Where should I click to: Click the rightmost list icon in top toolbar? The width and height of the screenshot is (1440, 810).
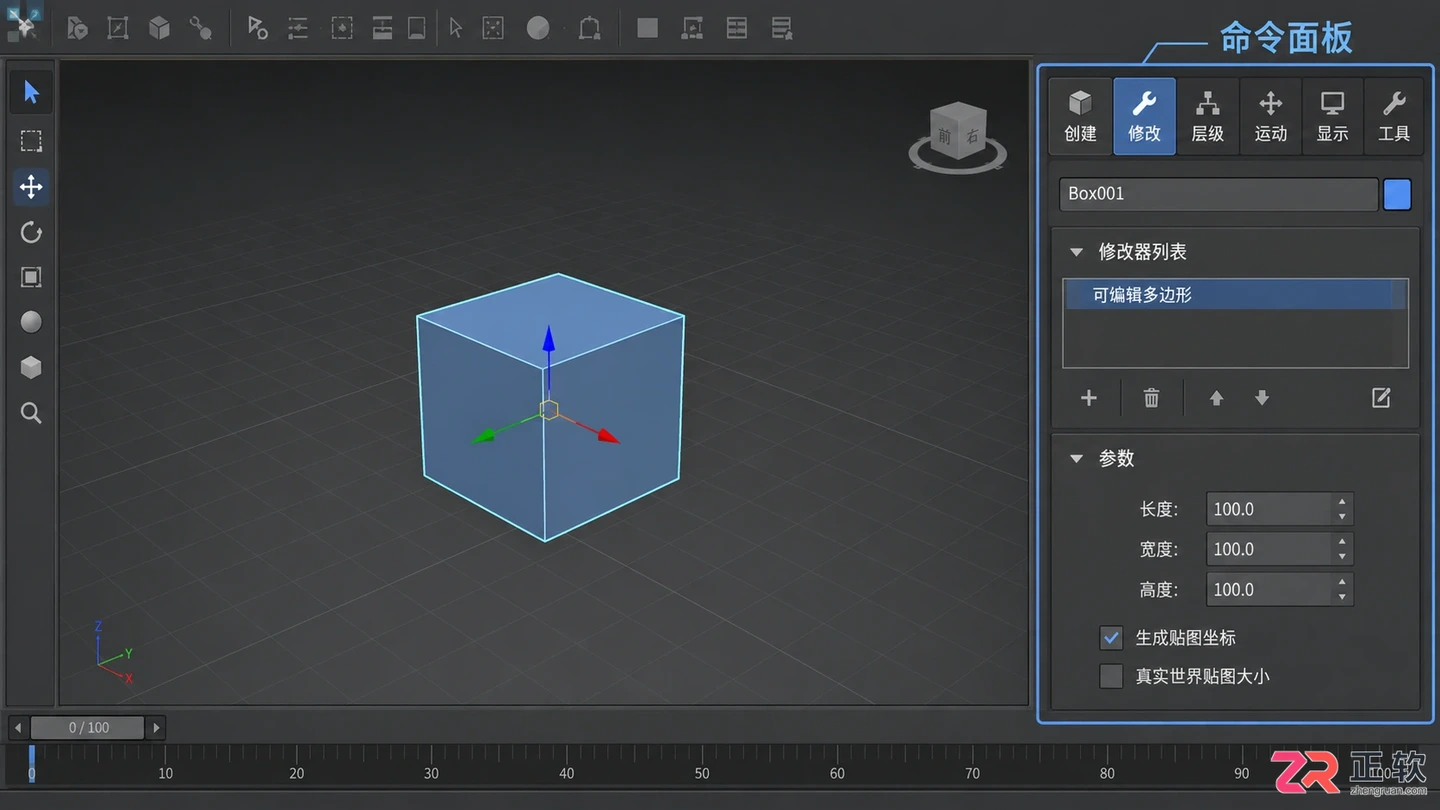click(782, 28)
